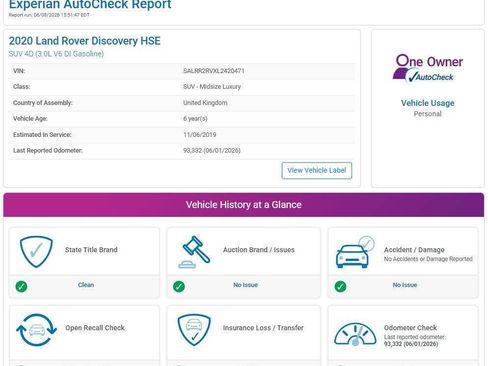Click the Open Recall Check circular arrows icon
The image size is (488, 366).
point(37,330)
